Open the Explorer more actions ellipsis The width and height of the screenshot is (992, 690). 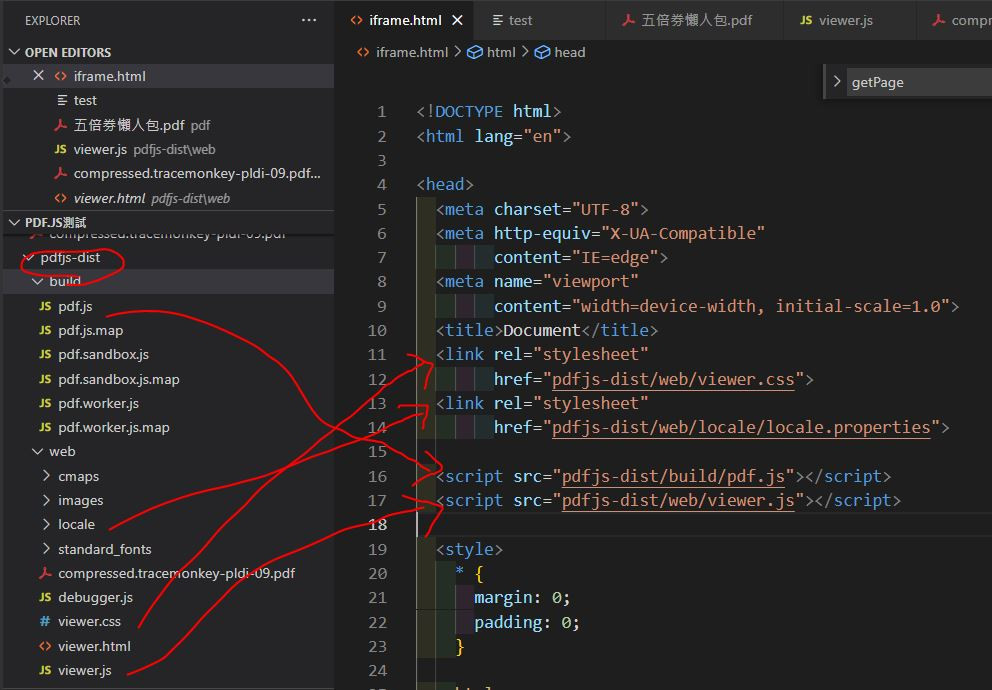309,20
